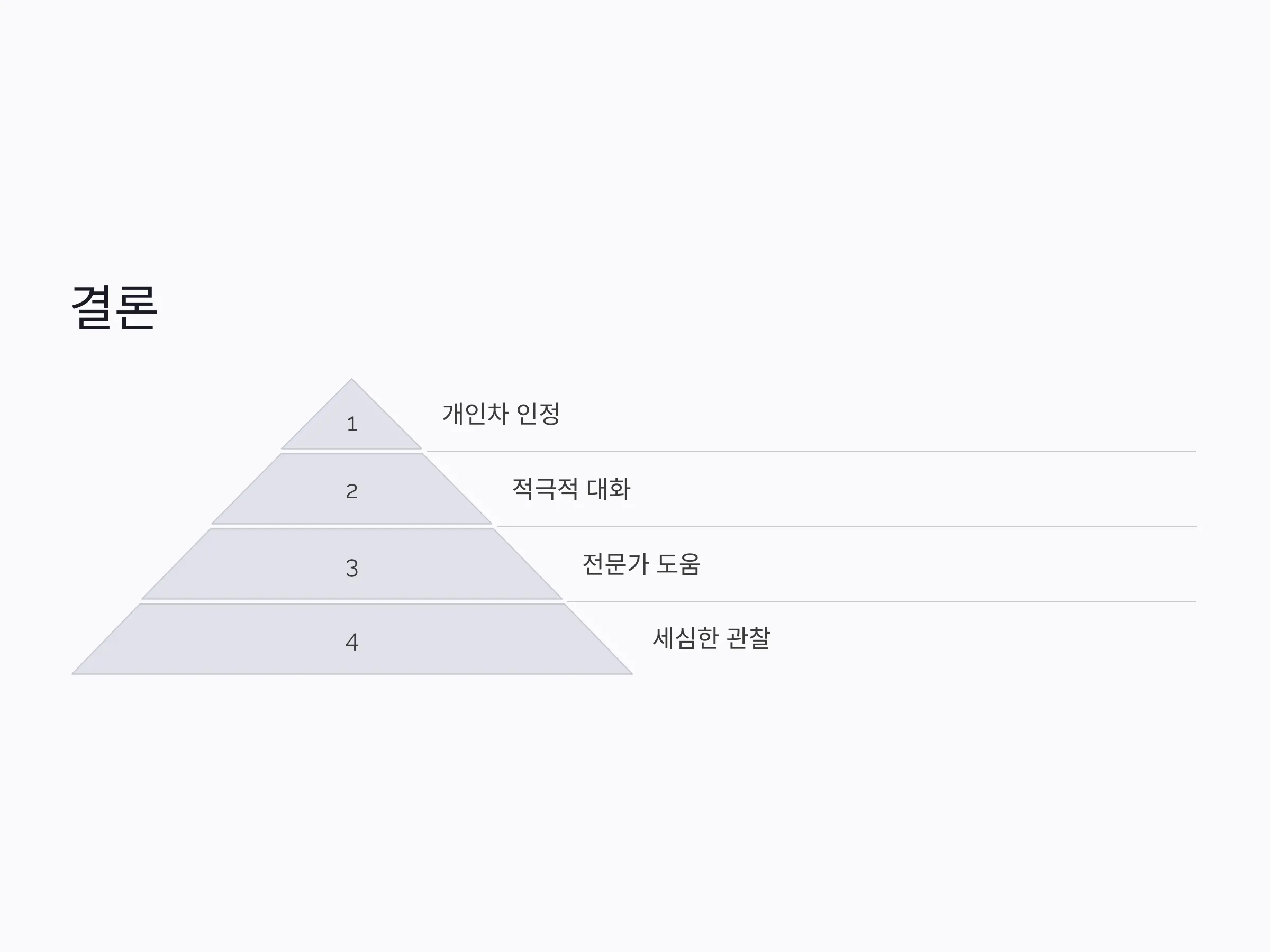The width and height of the screenshot is (1270, 952).
Task: Click number 3 in third pyramid tier
Action: click(x=352, y=568)
